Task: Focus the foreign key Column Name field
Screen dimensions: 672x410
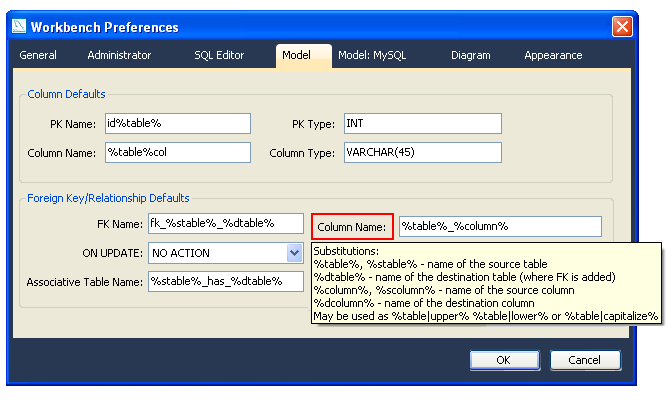Action: 500,227
